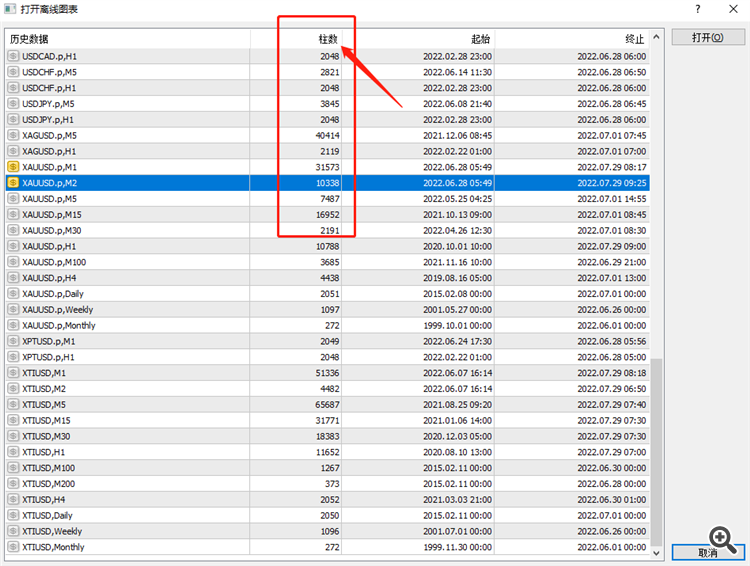Click start date 2019.08.16 05:00

click(x=457, y=278)
